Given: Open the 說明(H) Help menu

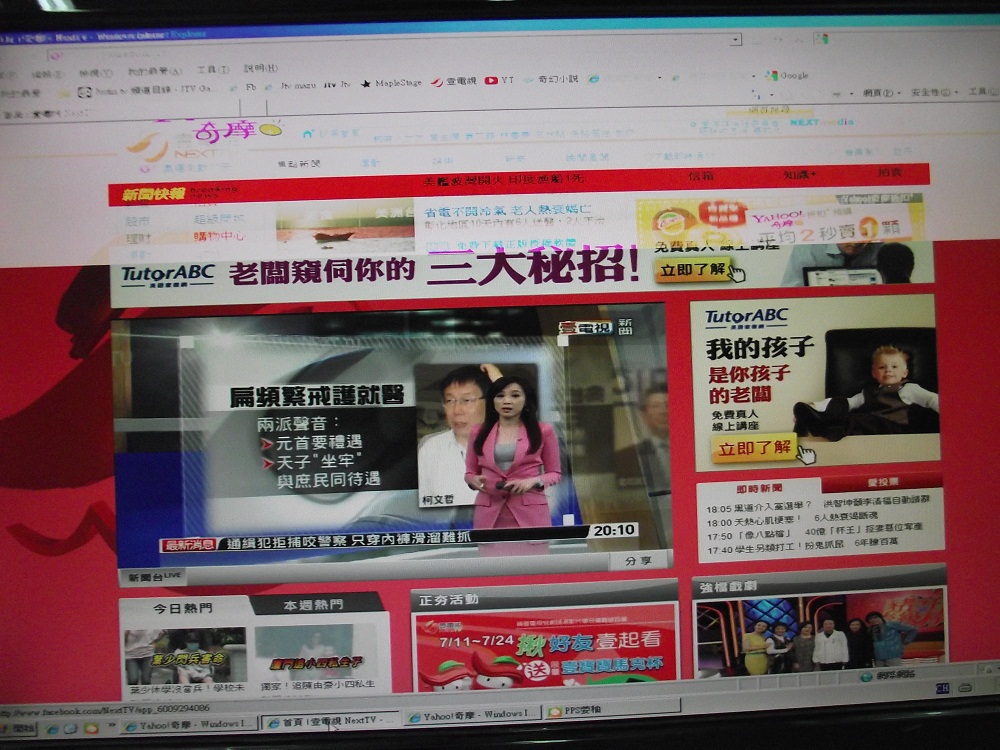Looking at the screenshot, I should click(260, 68).
